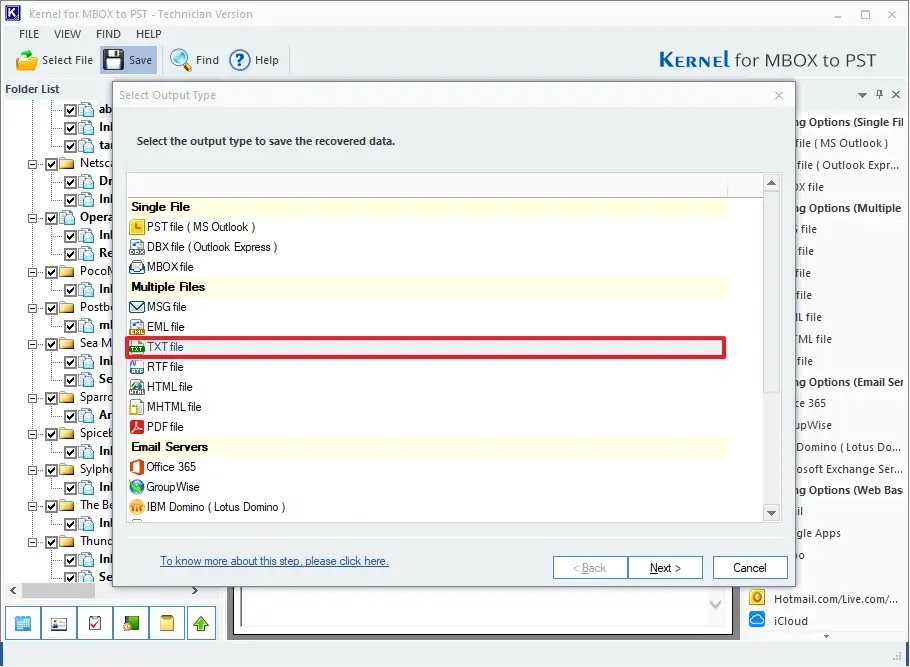Uncheck the Sparro... folder checkbox

coord(52,398)
